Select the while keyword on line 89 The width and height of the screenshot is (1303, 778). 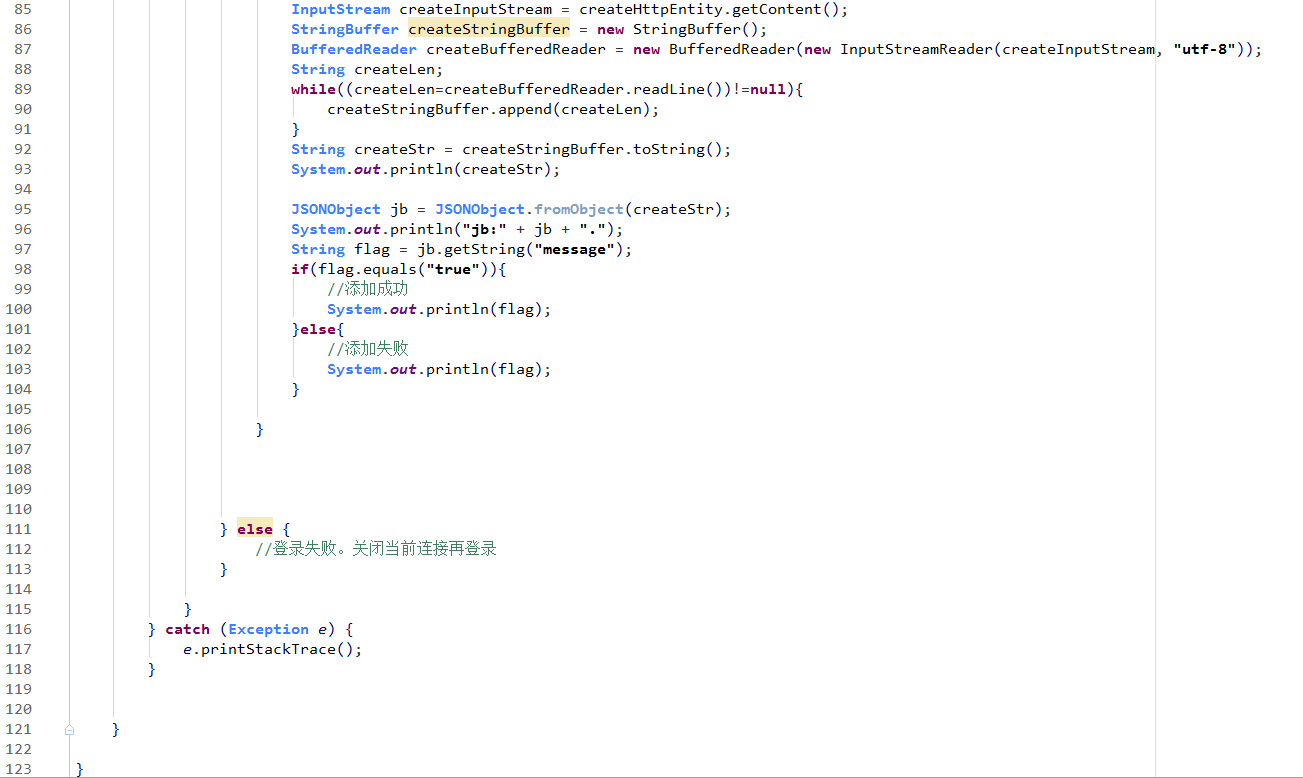click(305, 89)
